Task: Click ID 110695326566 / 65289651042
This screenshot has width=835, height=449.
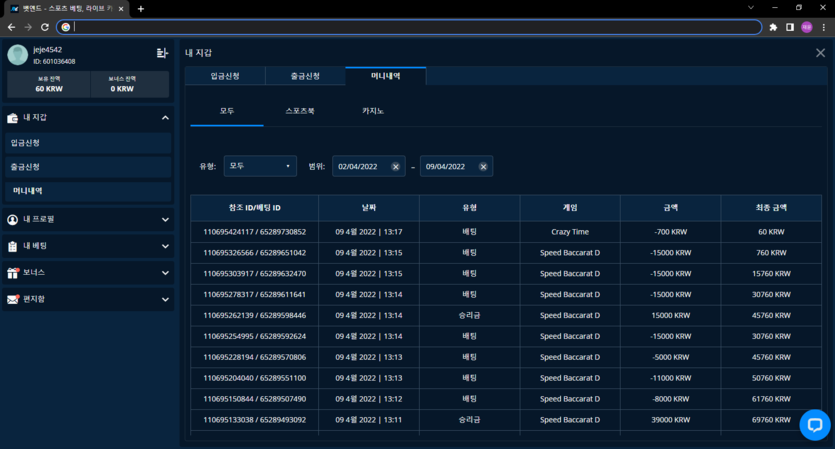Action: [255, 253]
